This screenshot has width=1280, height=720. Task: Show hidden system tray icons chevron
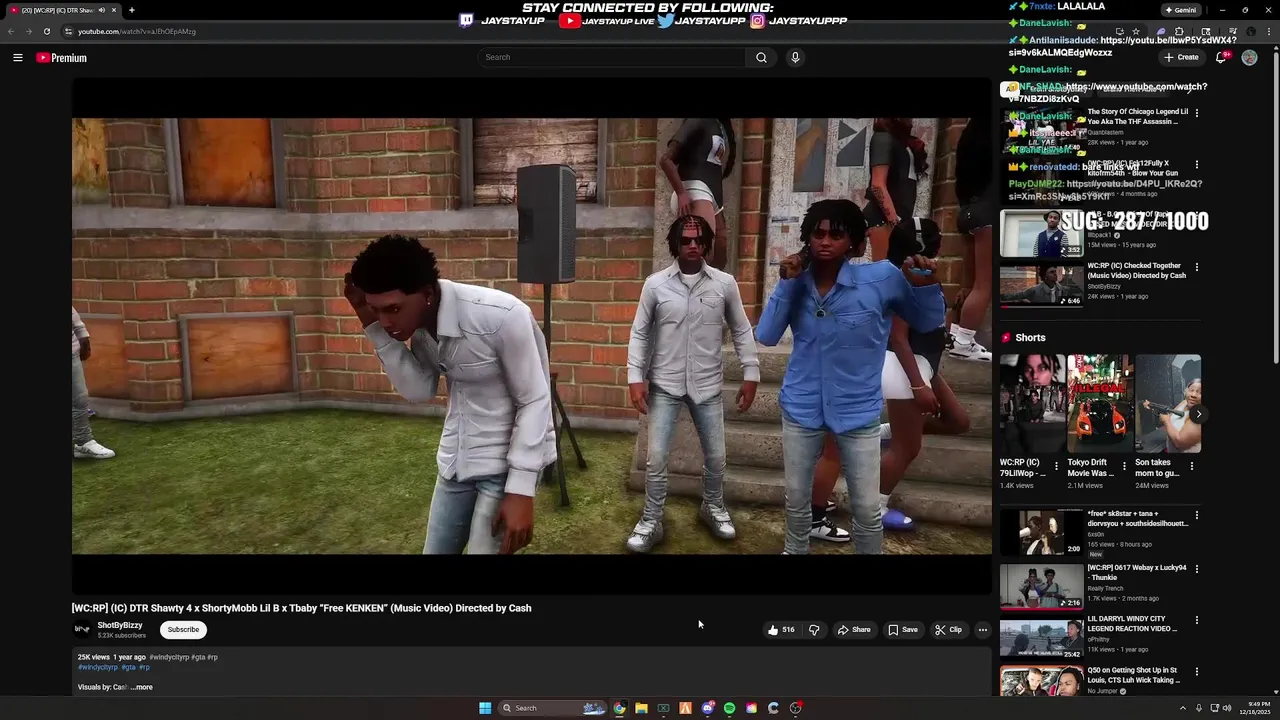[x=1182, y=708]
